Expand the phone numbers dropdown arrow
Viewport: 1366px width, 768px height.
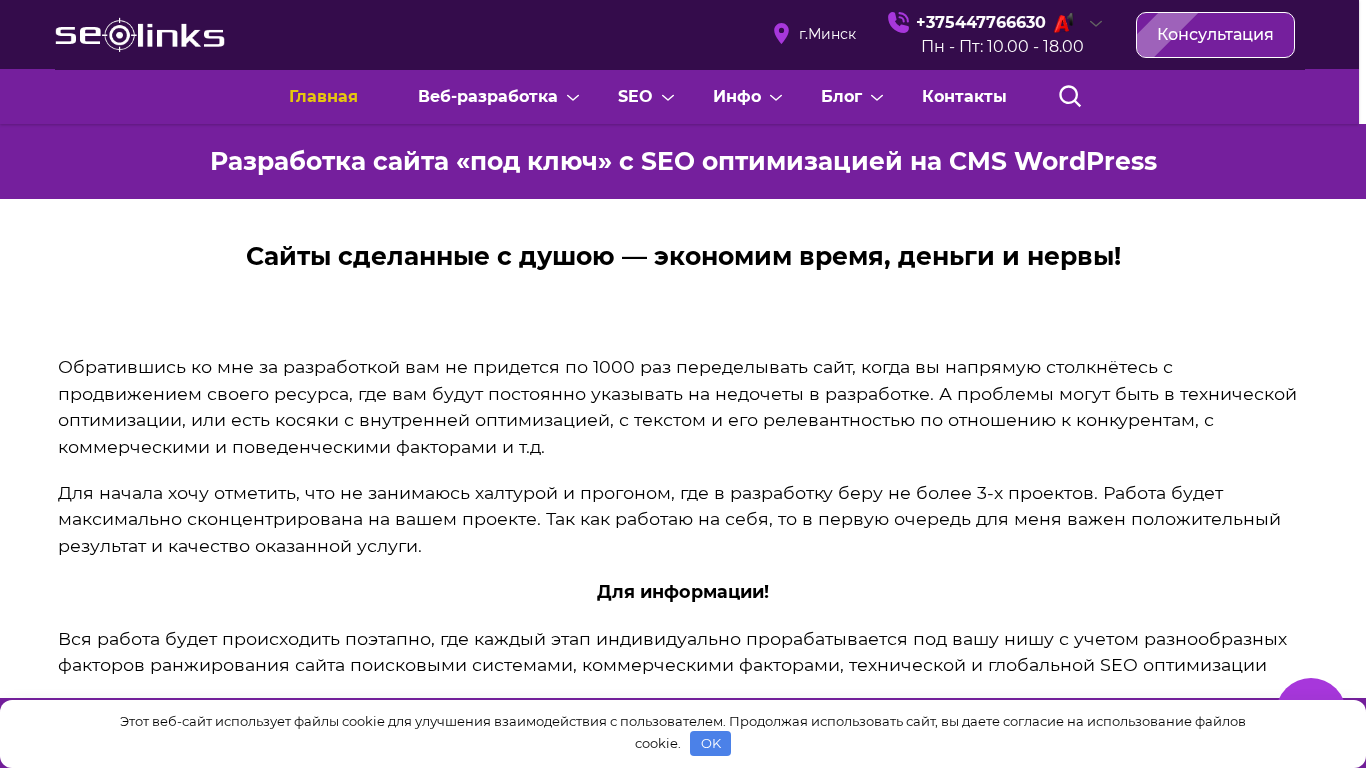(x=1096, y=23)
